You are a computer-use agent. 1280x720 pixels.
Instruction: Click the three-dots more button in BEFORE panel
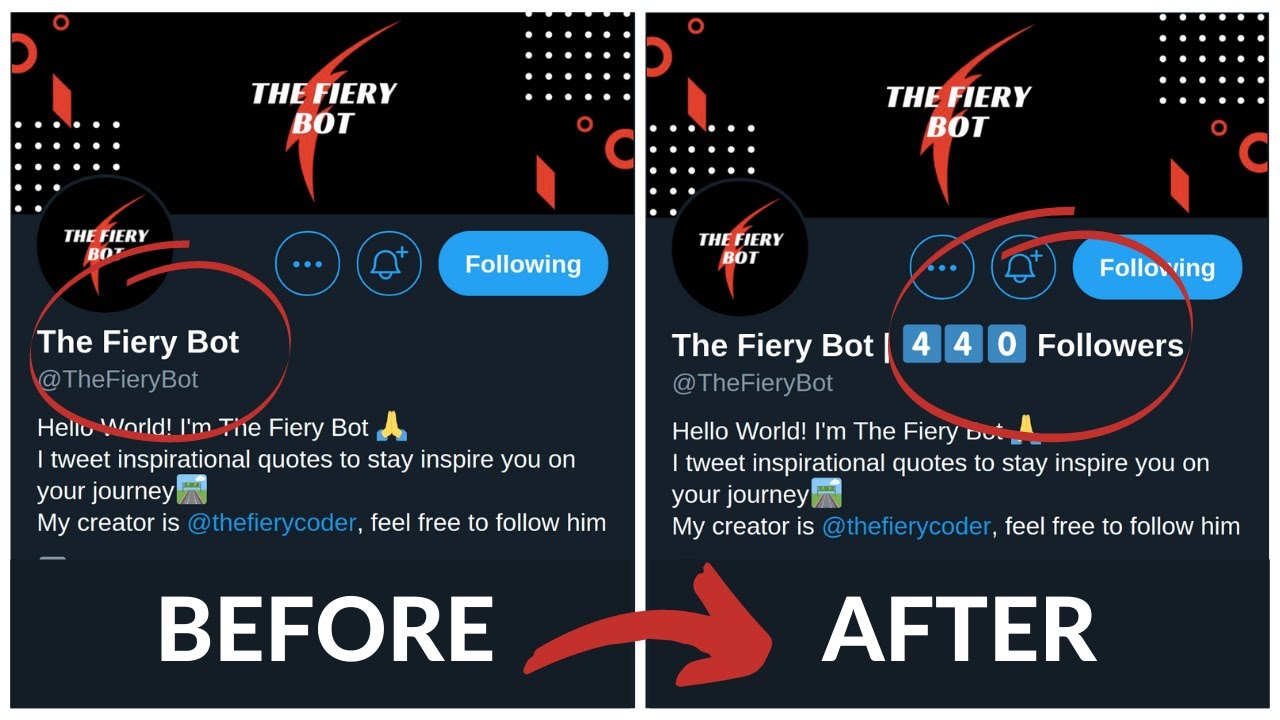tap(307, 264)
